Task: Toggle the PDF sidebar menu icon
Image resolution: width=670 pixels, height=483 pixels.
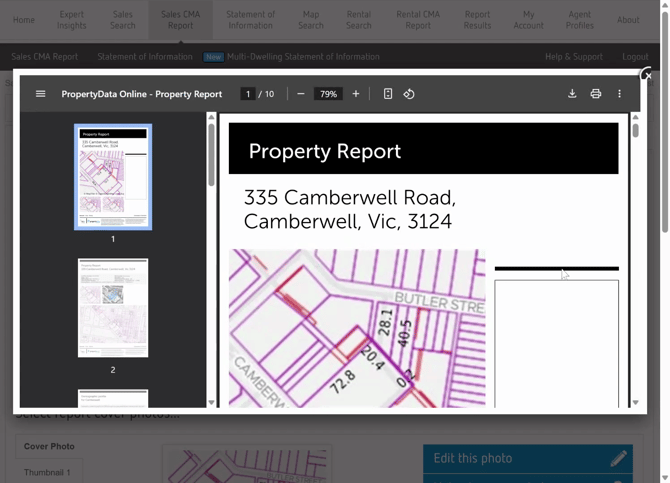Action: [40, 94]
